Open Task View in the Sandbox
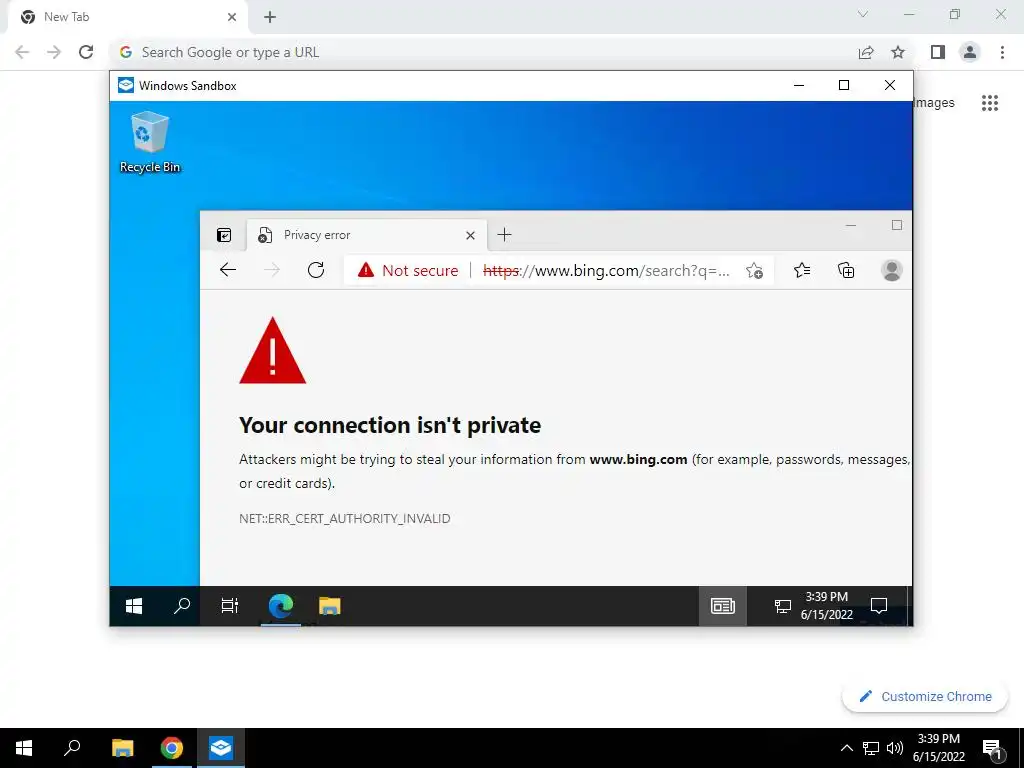This screenshot has width=1024, height=768. 229,606
